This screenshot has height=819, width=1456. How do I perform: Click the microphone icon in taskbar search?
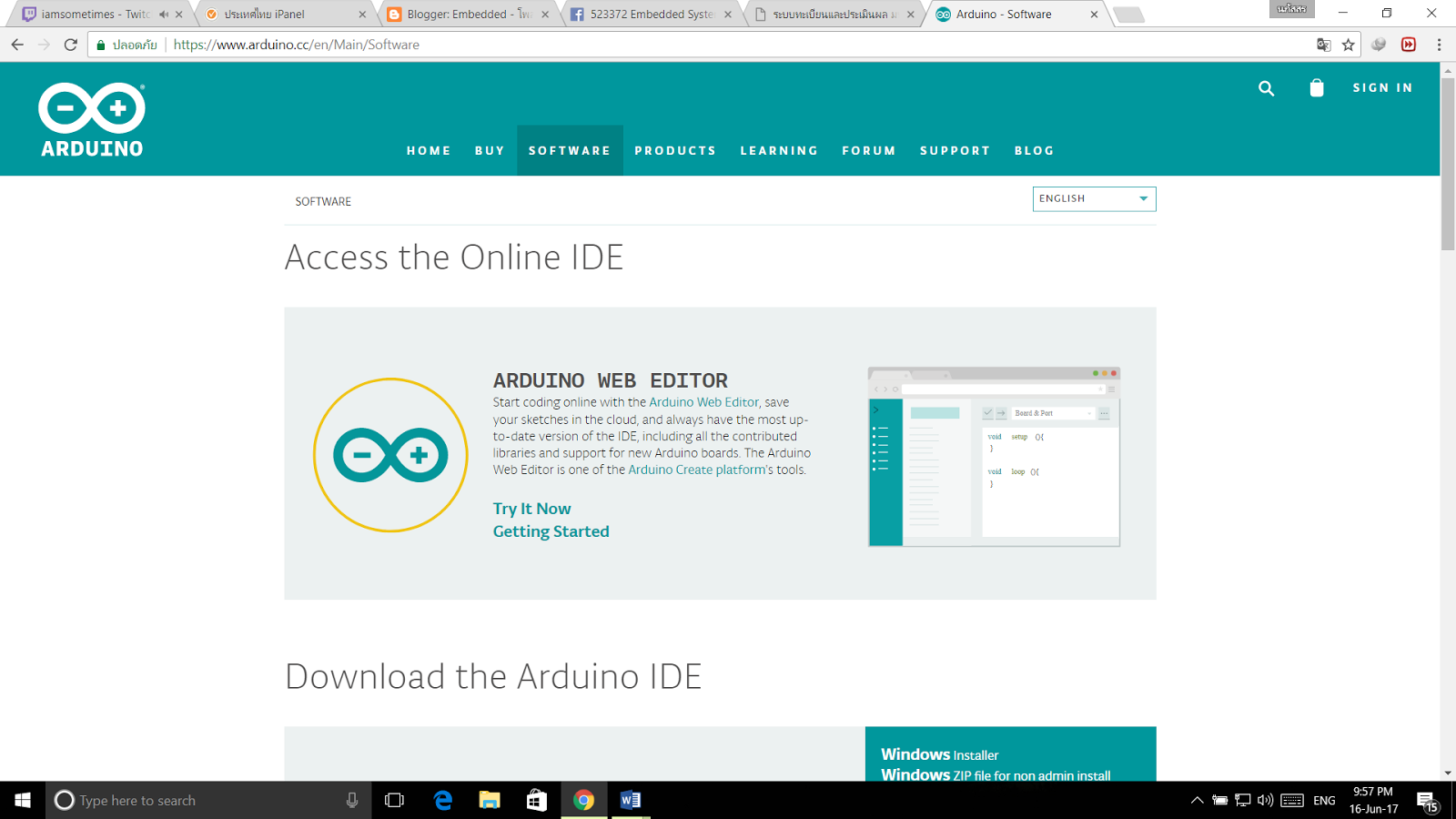[x=352, y=800]
